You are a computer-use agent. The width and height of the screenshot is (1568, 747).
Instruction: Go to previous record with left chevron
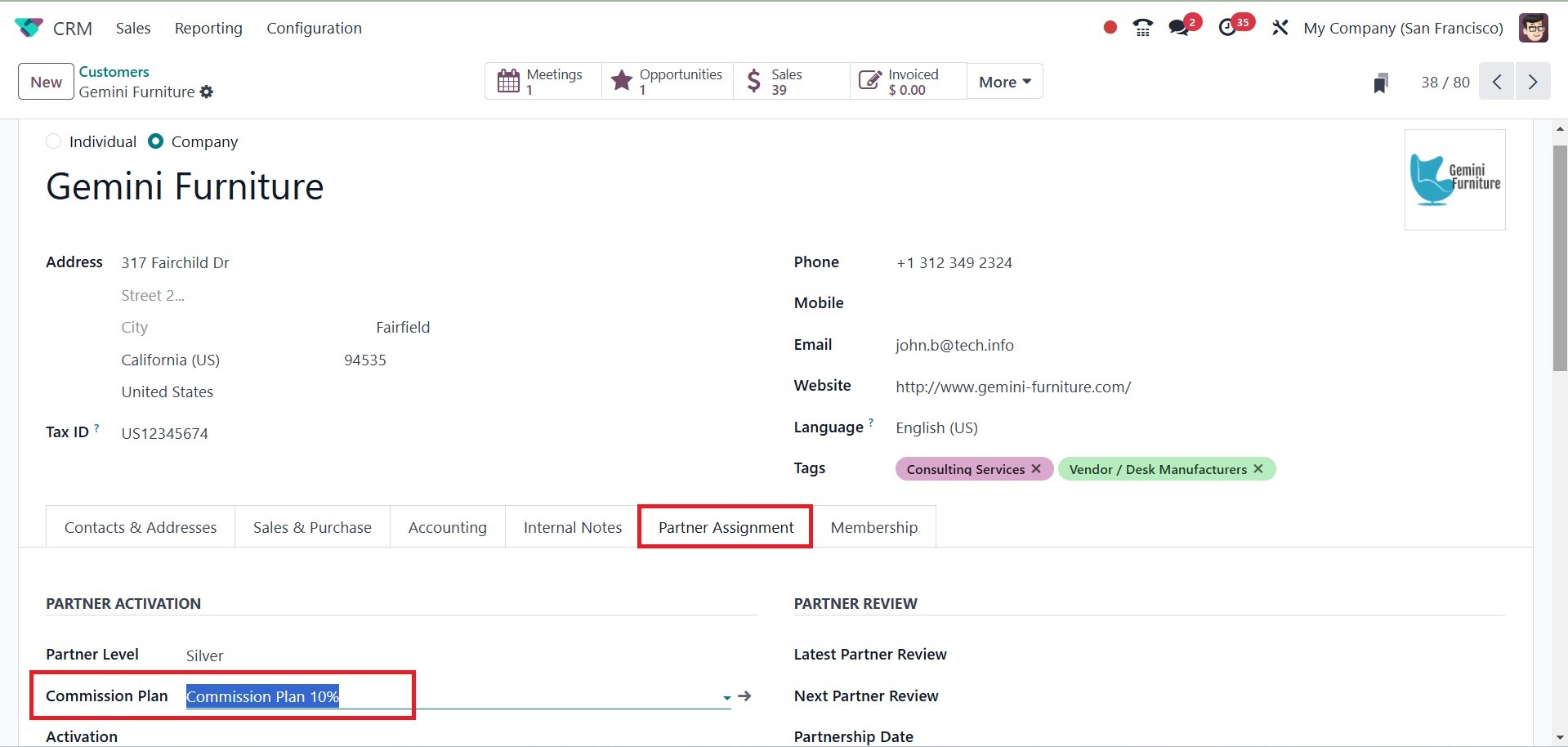click(1497, 82)
